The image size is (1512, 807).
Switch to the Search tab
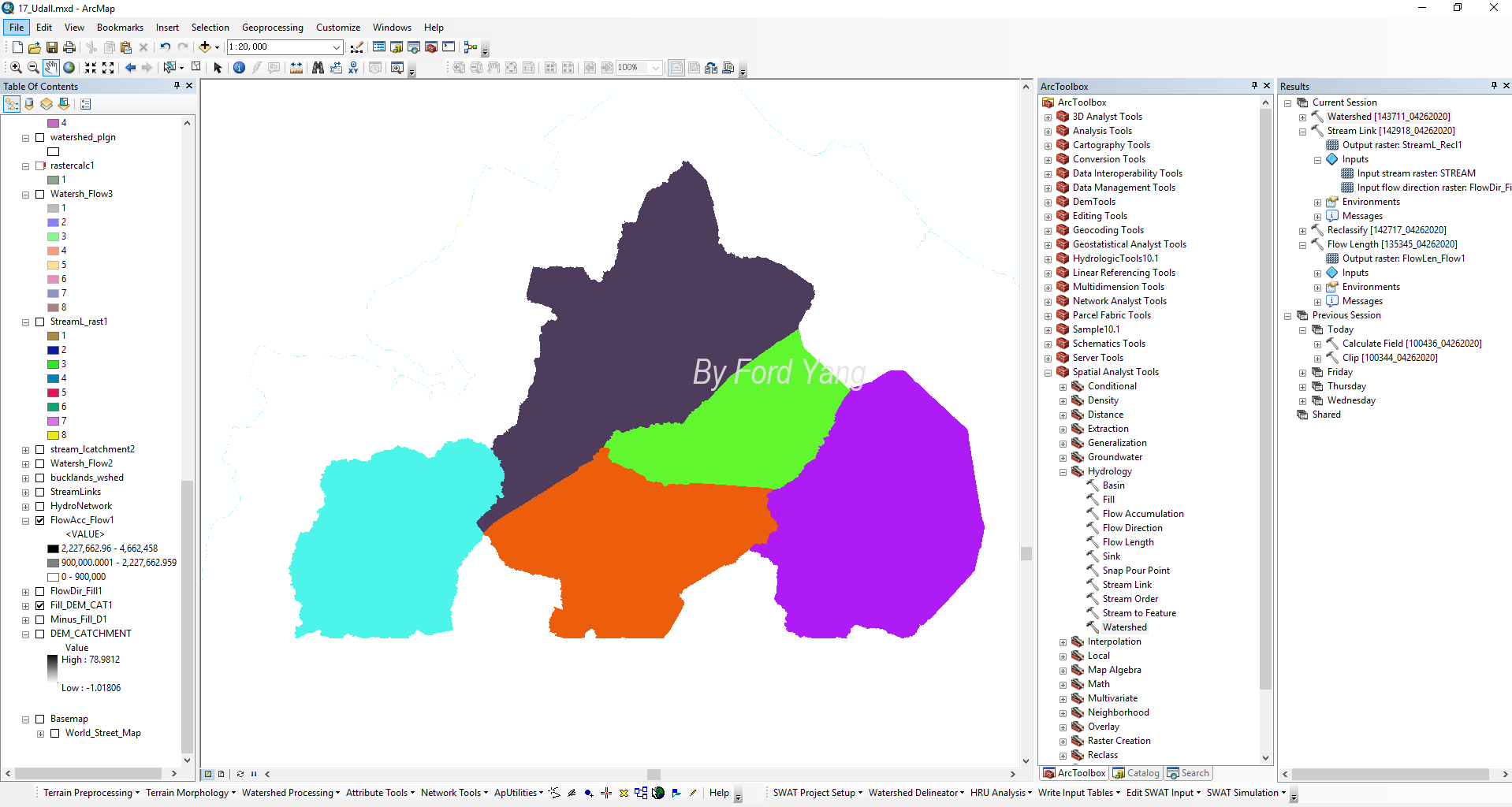tap(1188, 773)
